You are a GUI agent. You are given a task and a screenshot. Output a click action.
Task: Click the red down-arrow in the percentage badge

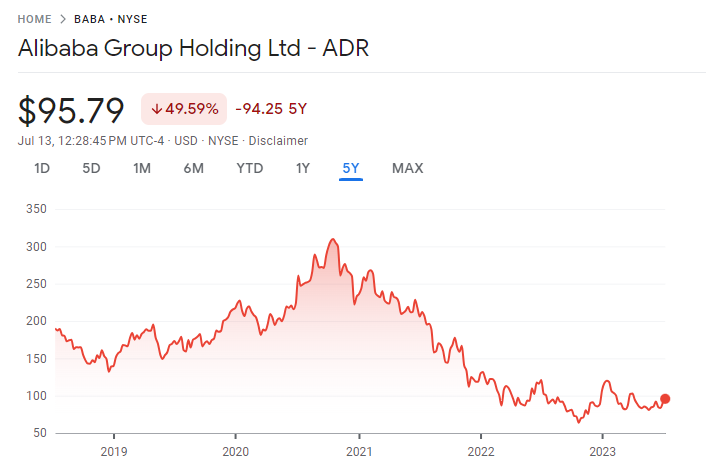point(157,109)
